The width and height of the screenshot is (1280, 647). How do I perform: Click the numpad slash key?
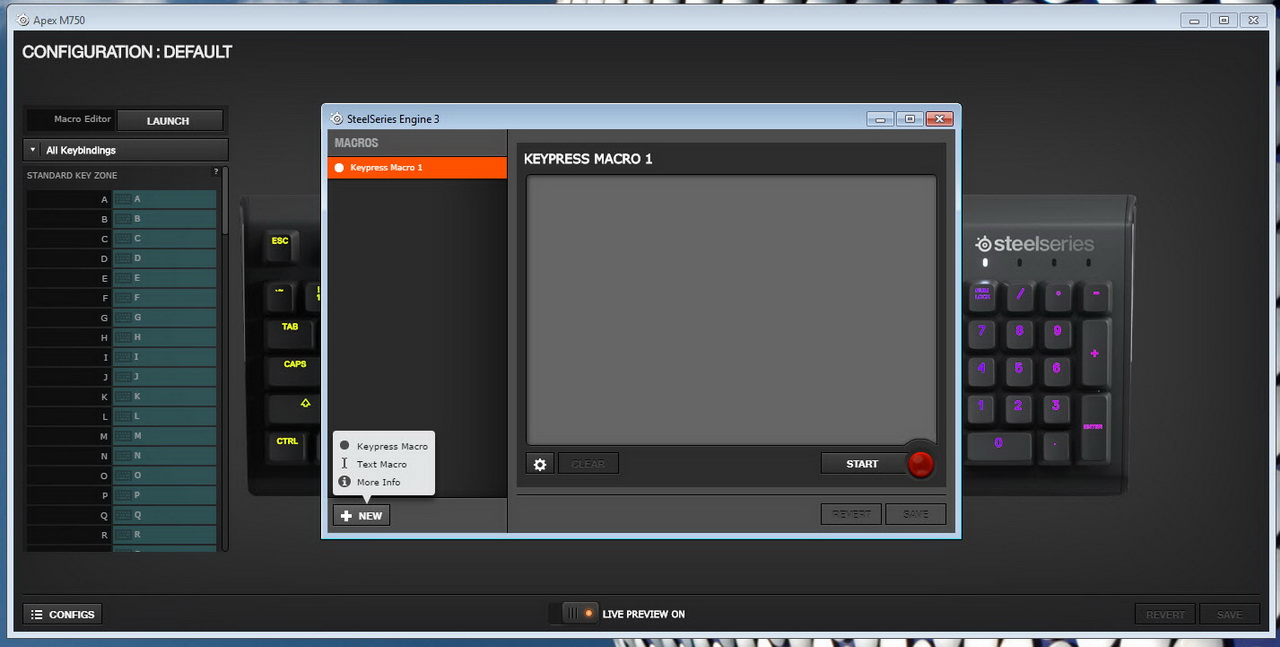1020,295
